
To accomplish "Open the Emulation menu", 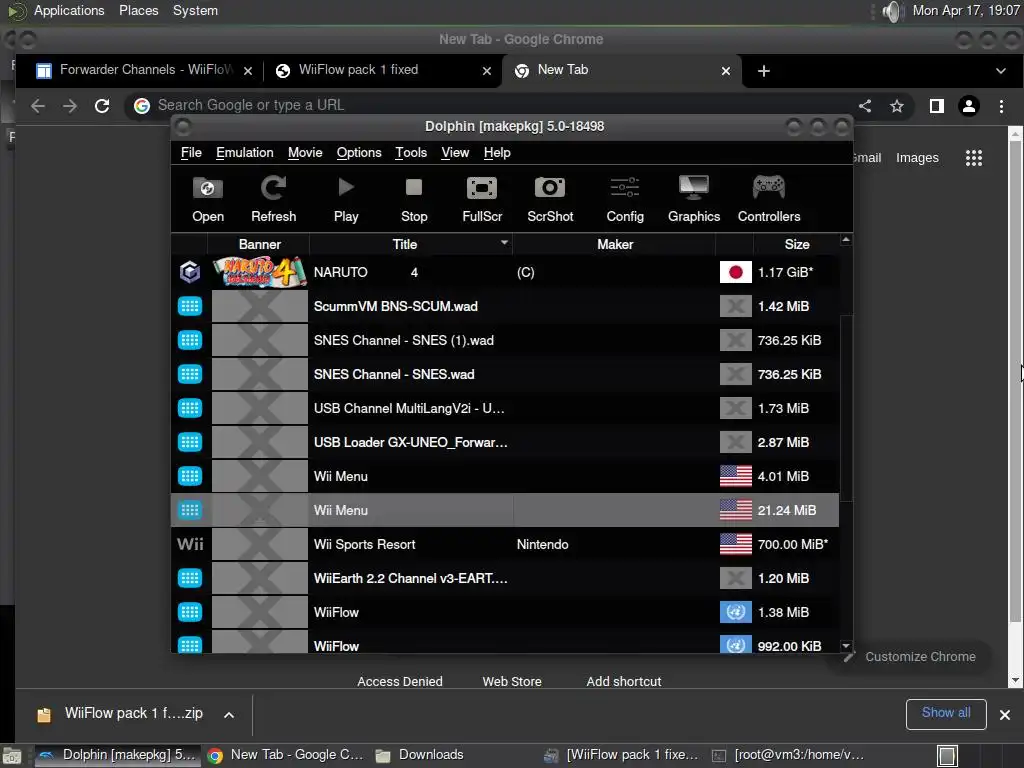I will tap(245, 152).
